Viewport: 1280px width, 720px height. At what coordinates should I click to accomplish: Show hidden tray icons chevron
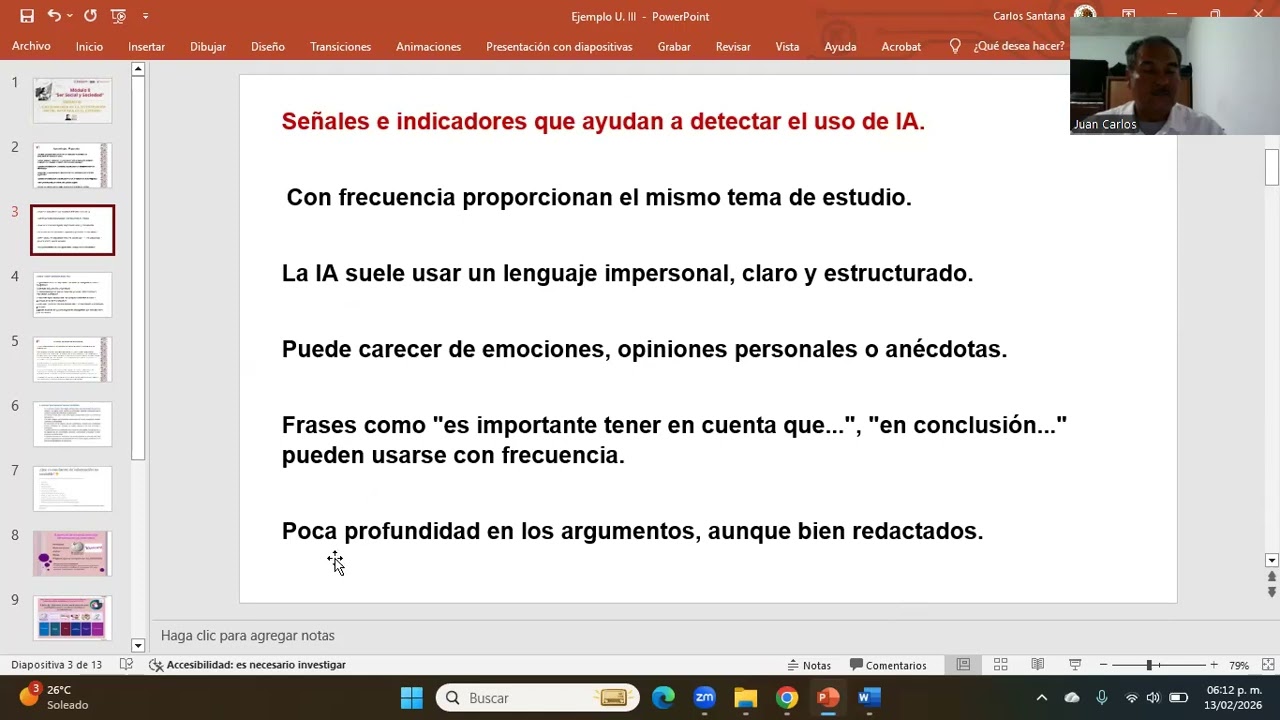coord(1041,698)
